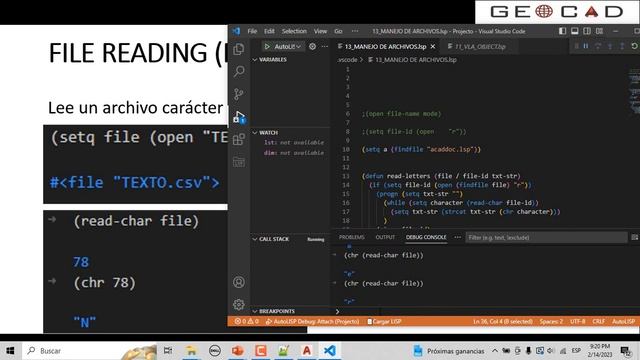Switch to the OUTPUT panel tab
The image size is (640, 360).
pyautogui.click(x=385, y=237)
